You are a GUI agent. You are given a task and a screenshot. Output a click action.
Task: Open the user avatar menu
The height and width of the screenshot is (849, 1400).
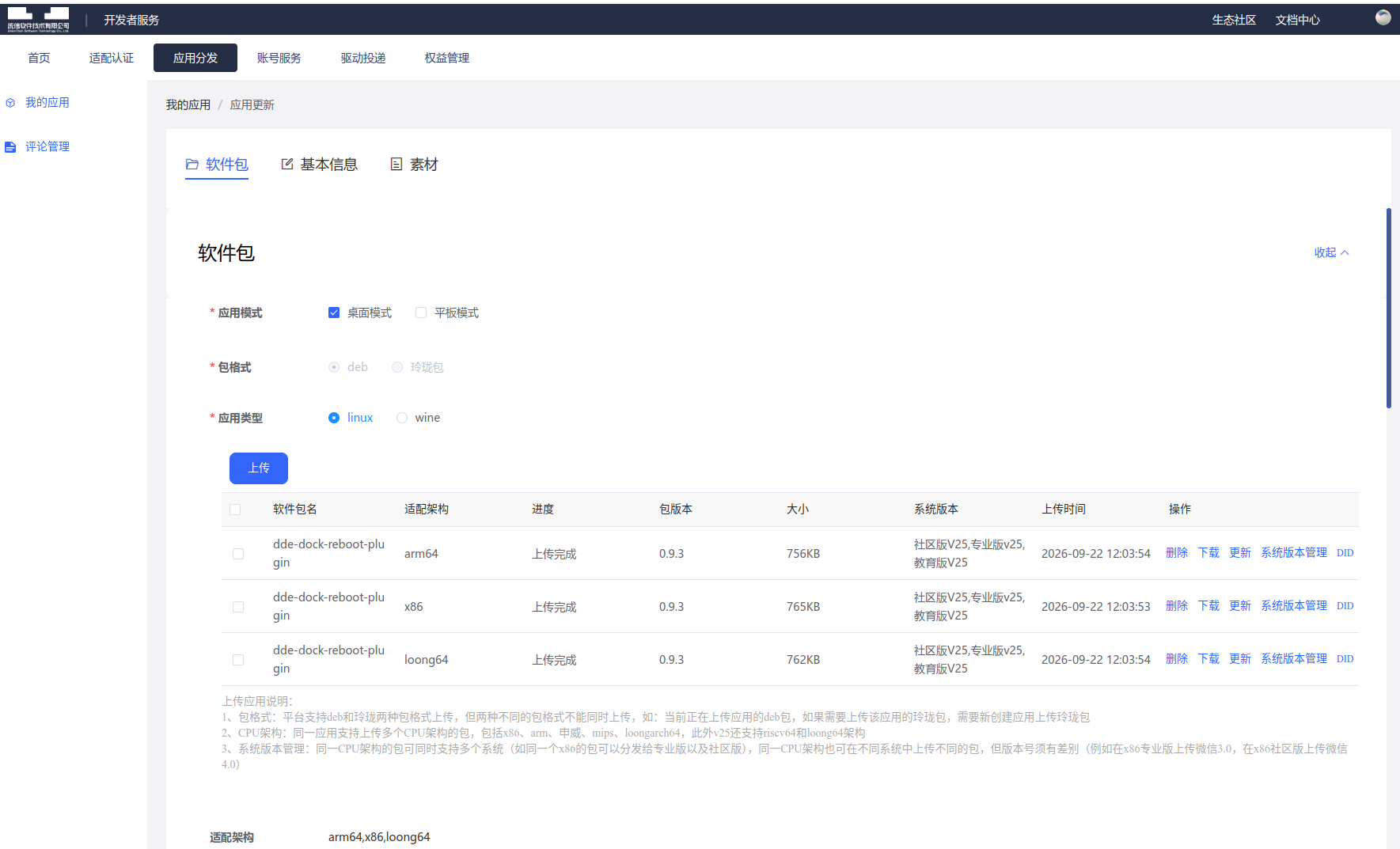point(1383,17)
